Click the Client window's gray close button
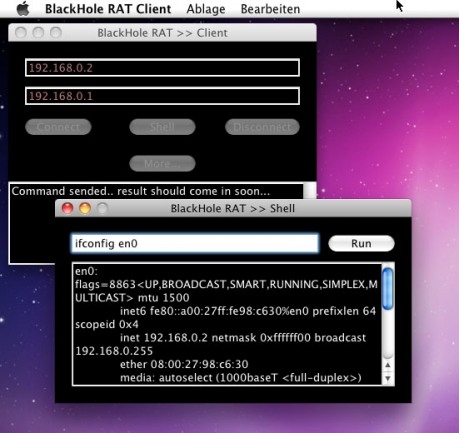459x433 pixels. point(21,33)
